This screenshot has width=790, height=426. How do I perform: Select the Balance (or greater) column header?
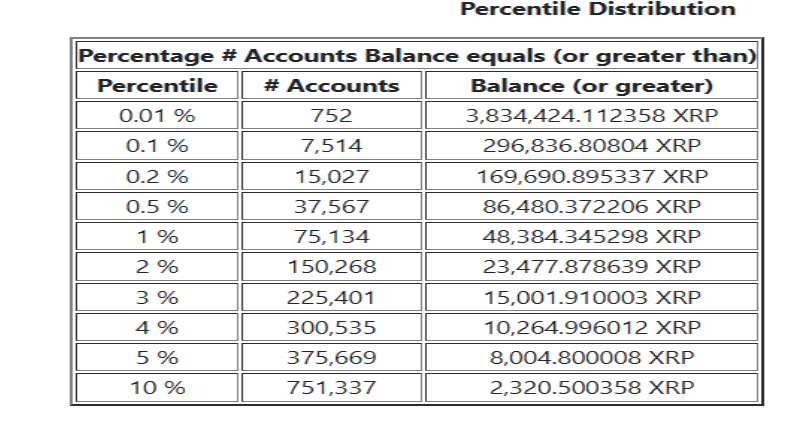pos(590,85)
